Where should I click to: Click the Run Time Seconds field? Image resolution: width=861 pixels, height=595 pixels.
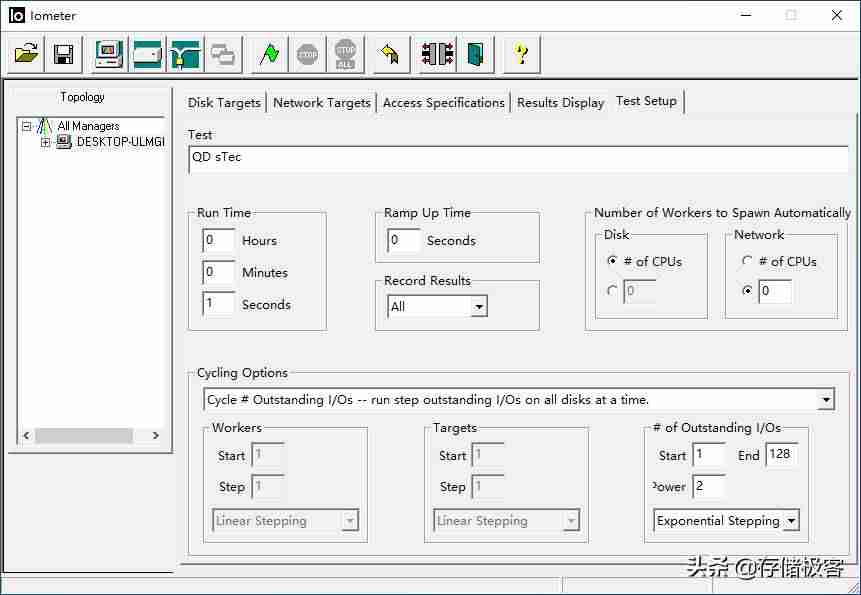(x=219, y=304)
